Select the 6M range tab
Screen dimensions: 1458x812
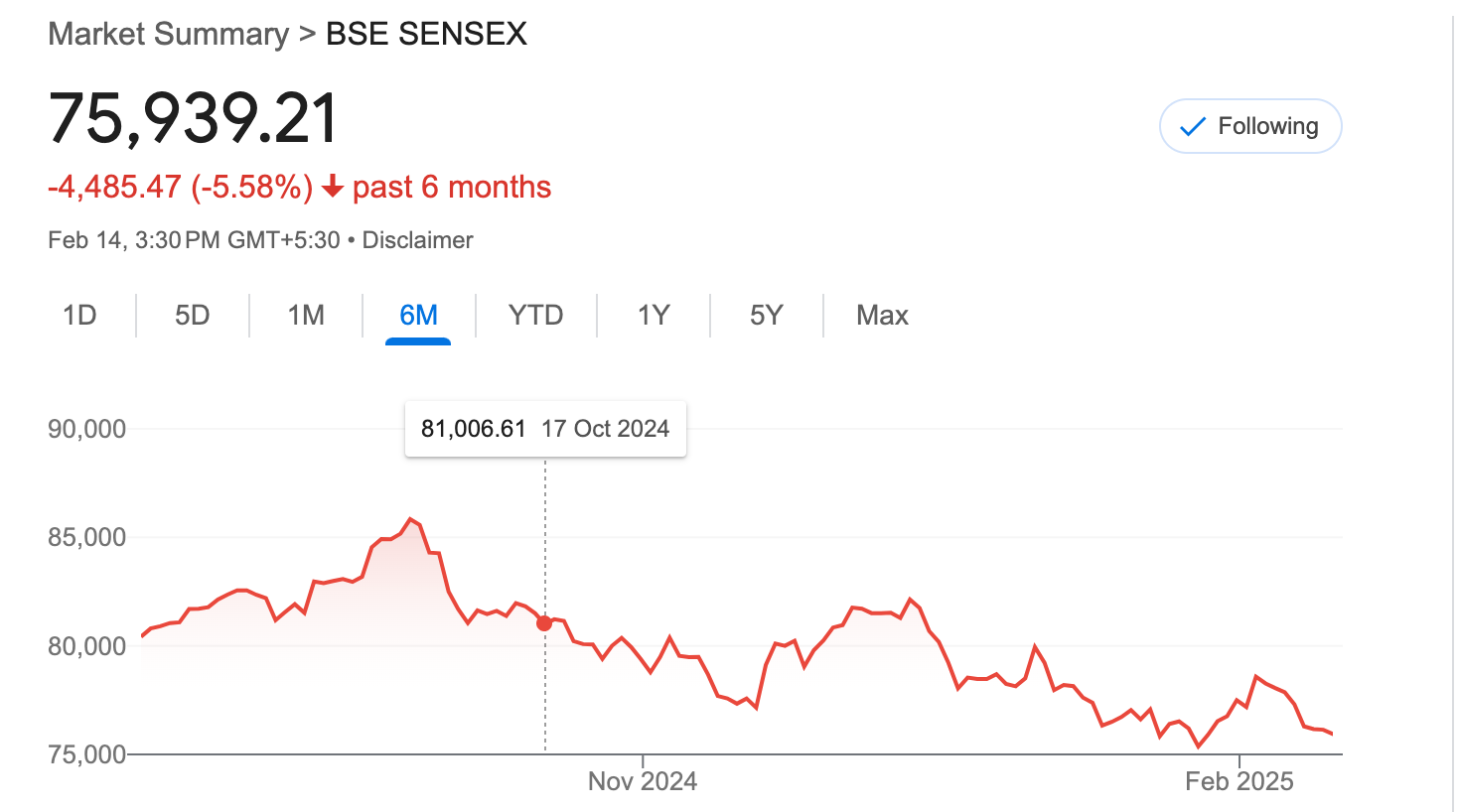point(418,316)
